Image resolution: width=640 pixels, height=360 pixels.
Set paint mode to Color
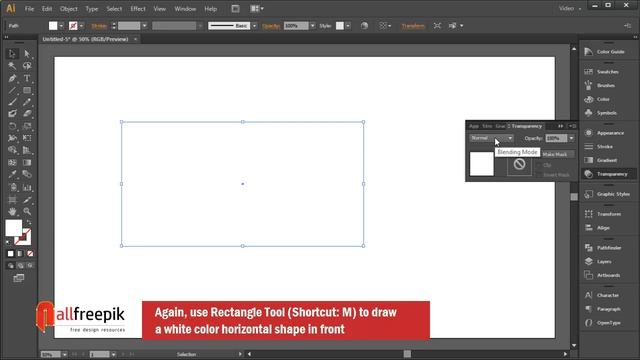(x=11, y=253)
